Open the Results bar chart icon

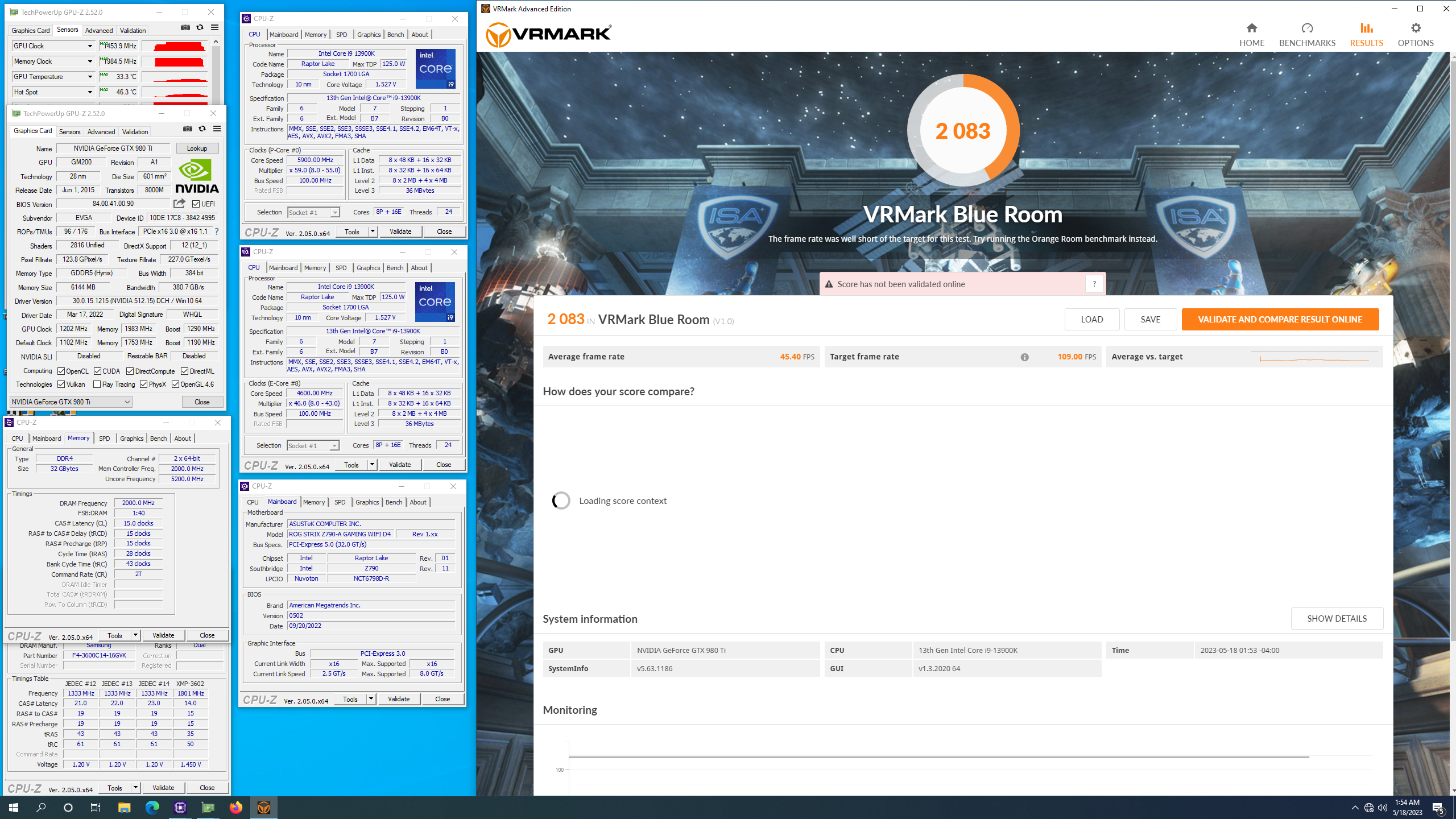coord(1366,28)
